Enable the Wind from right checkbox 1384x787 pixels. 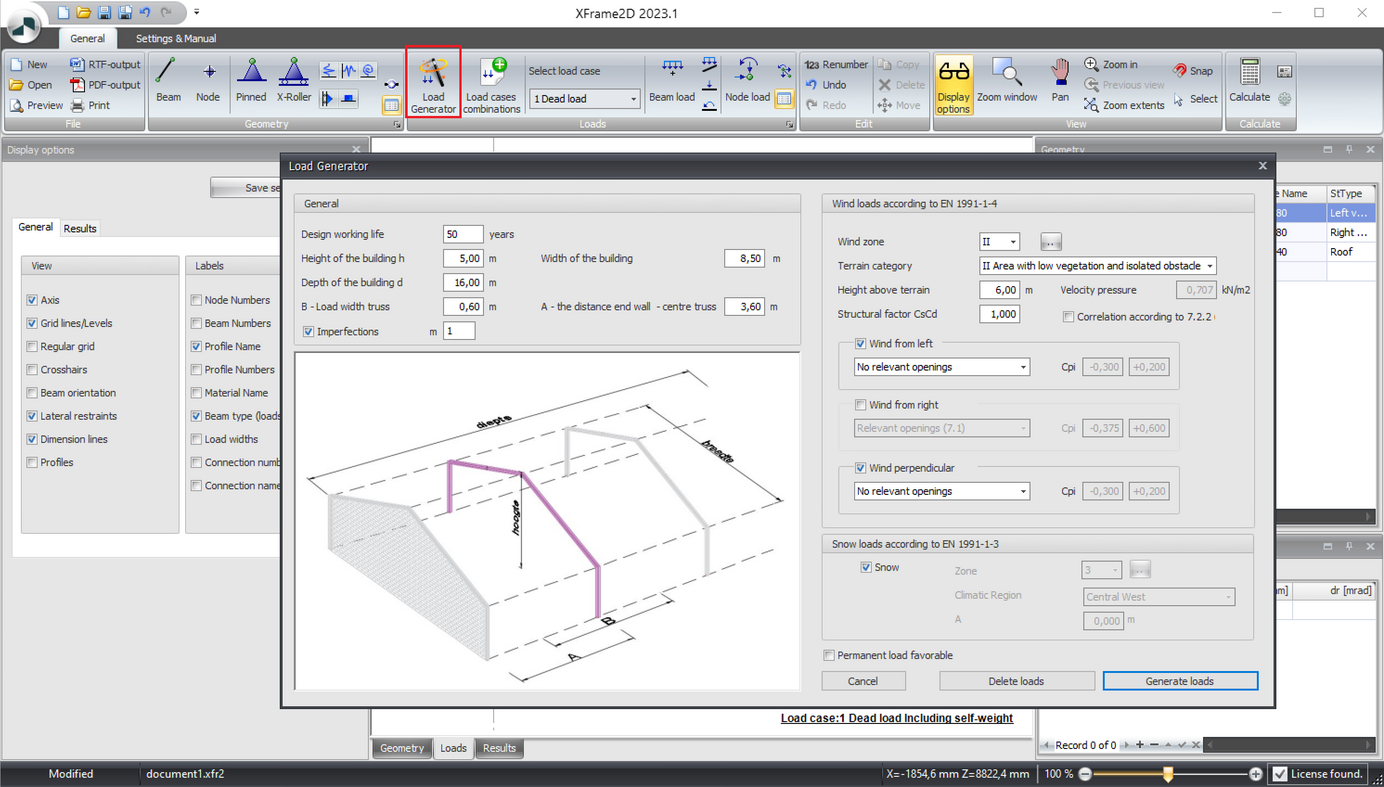[859, 404]
